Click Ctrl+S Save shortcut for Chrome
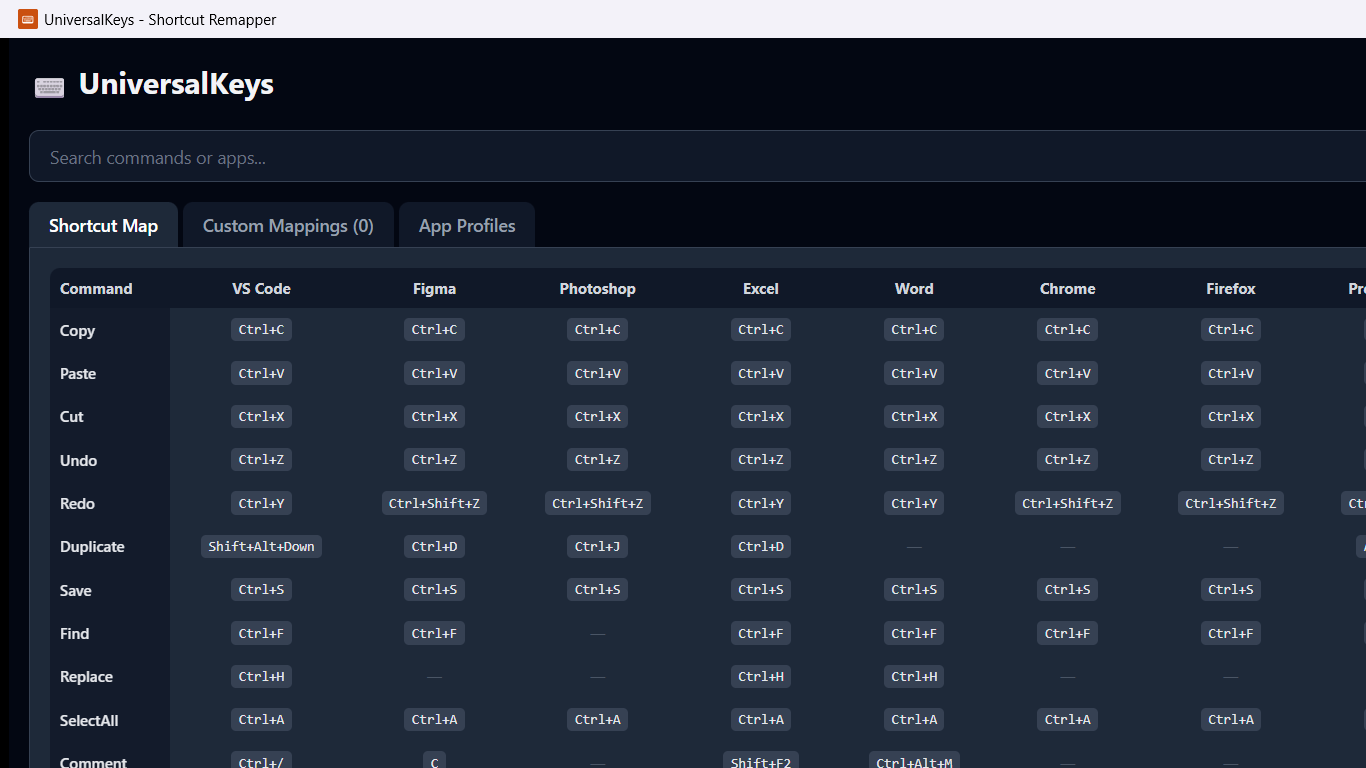Viewport: 1366px width, 768px height. point(1067,590)
